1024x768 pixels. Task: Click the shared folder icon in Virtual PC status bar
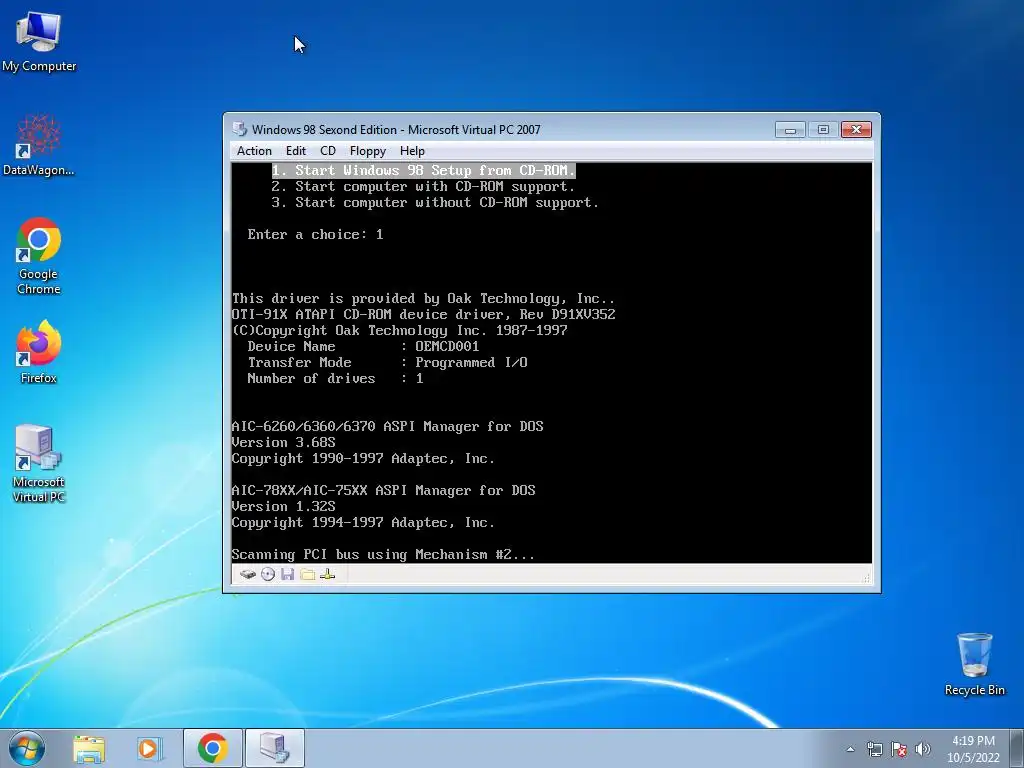[x=308, y=574]
